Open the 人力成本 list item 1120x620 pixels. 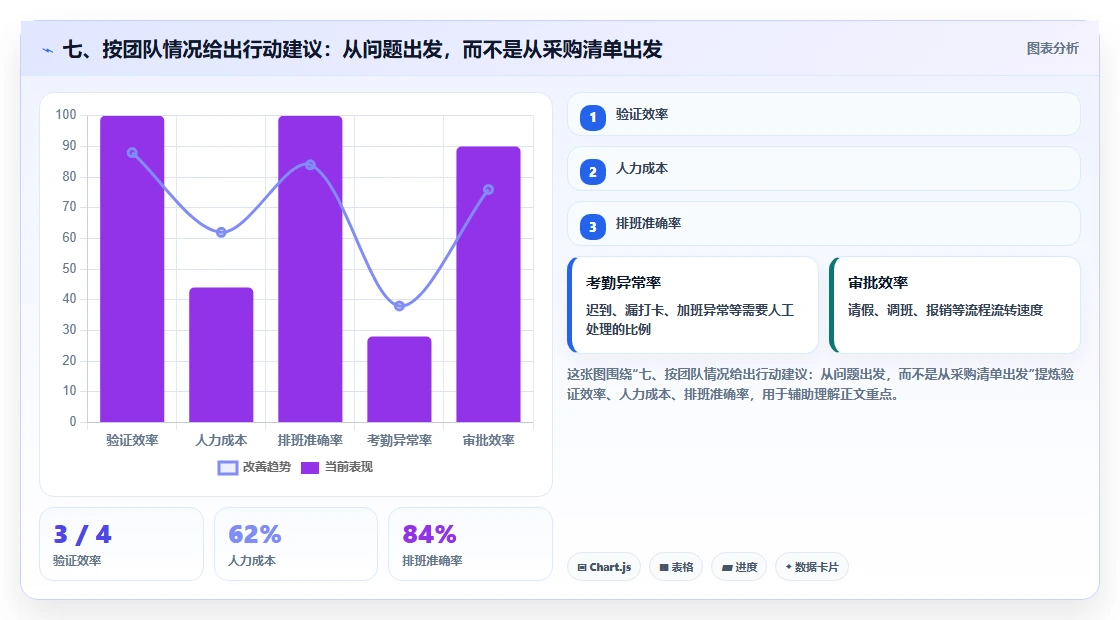pos(824,169)
